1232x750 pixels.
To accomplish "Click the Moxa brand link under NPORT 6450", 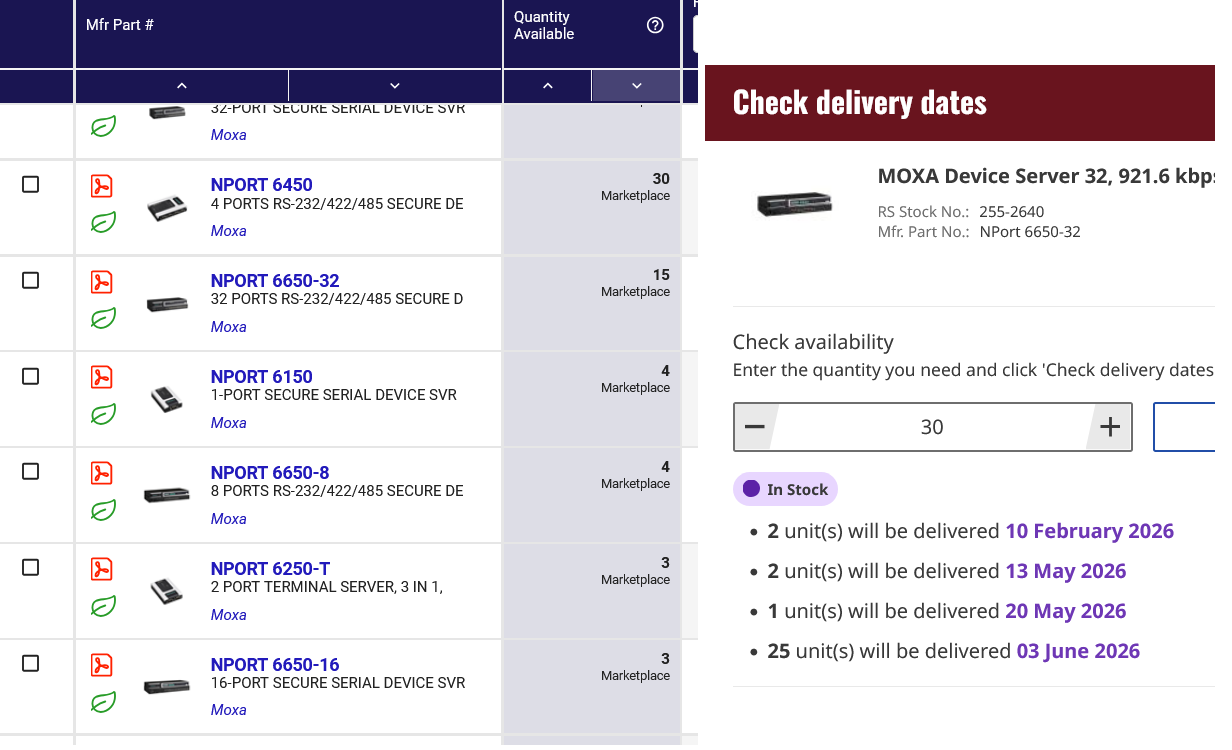I will pos(229,231).
